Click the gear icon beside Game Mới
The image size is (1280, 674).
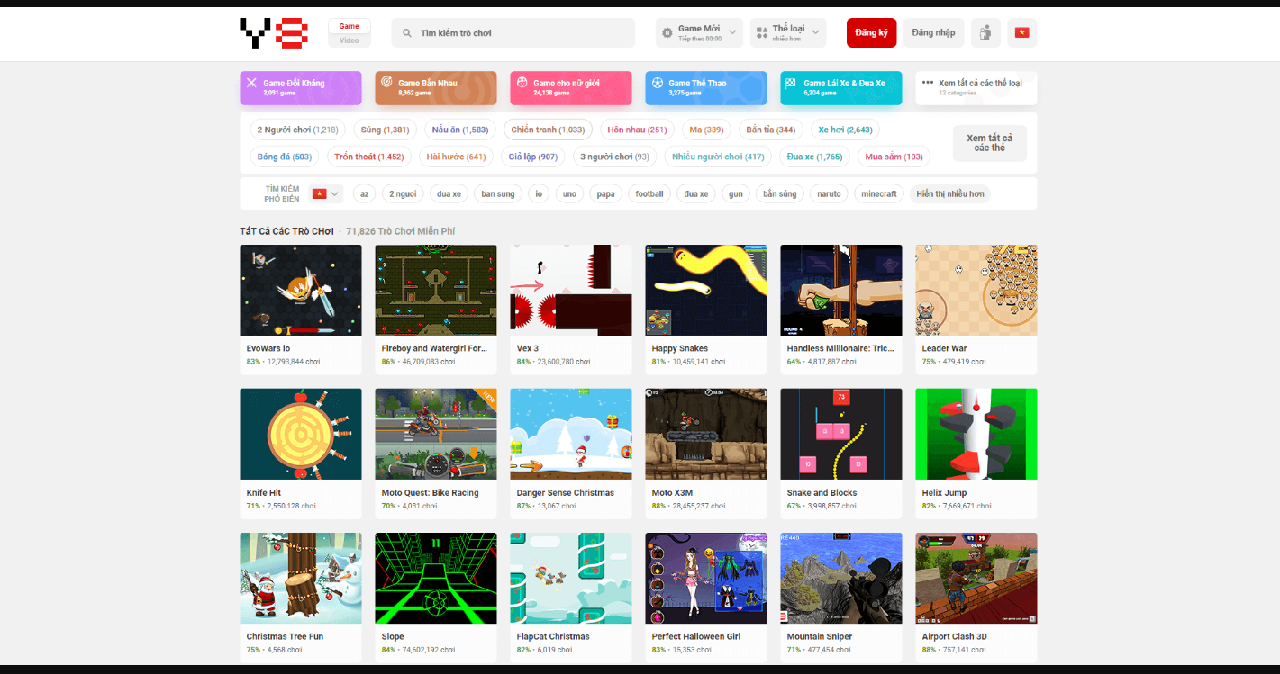point(668,32)
